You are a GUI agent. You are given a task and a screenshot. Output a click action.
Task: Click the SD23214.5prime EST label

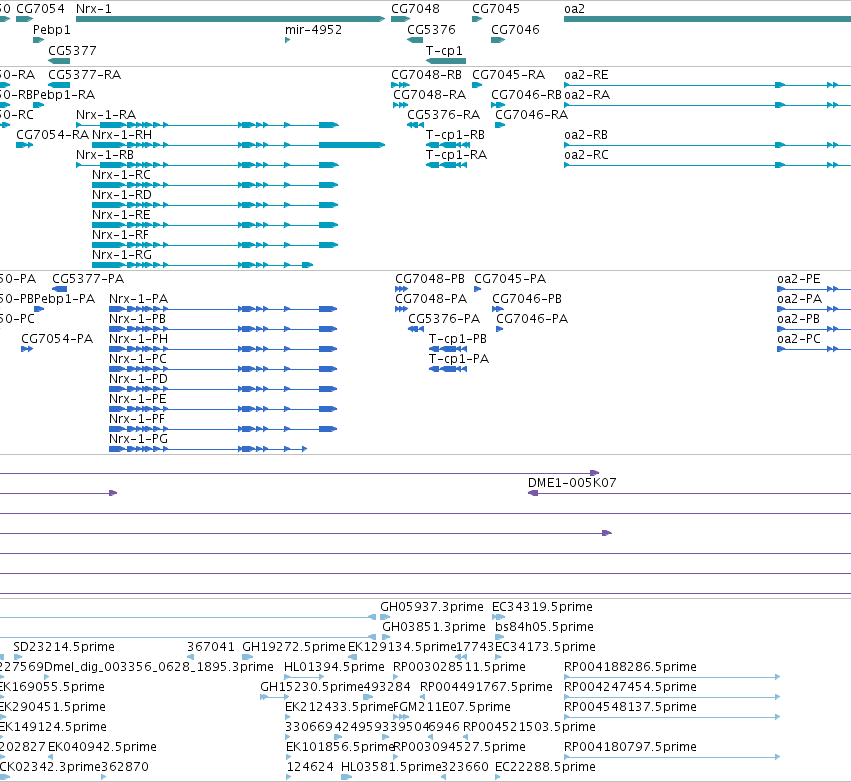(64, 647)
